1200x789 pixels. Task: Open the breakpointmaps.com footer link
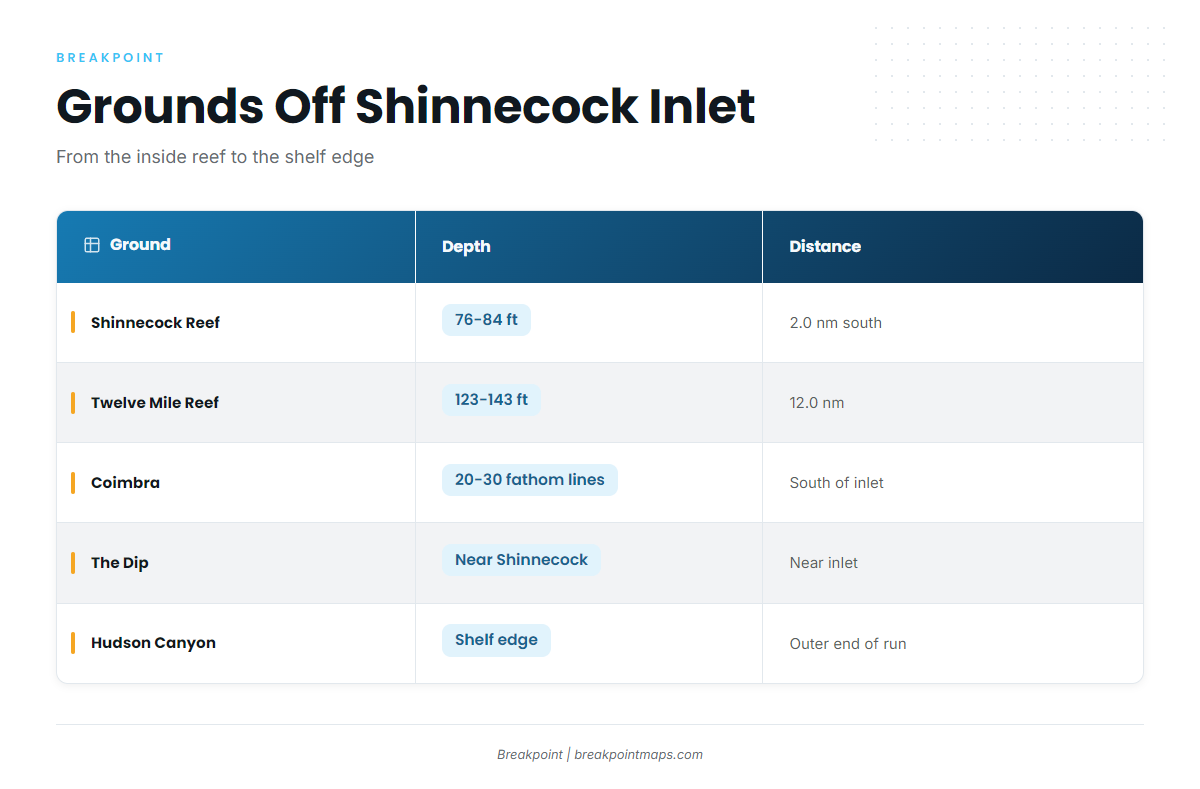click(x=638, y=755)
